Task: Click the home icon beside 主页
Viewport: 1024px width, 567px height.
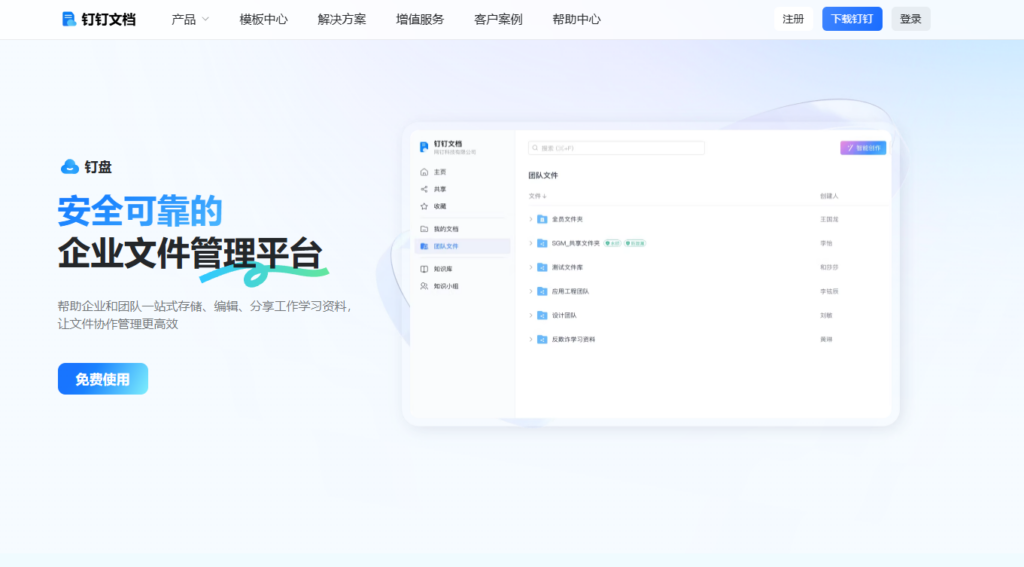Action: click(x=424, y=172)
